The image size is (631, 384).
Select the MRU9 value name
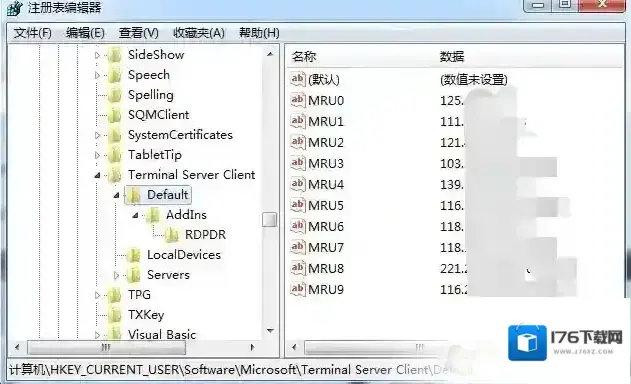pos(326,289)
